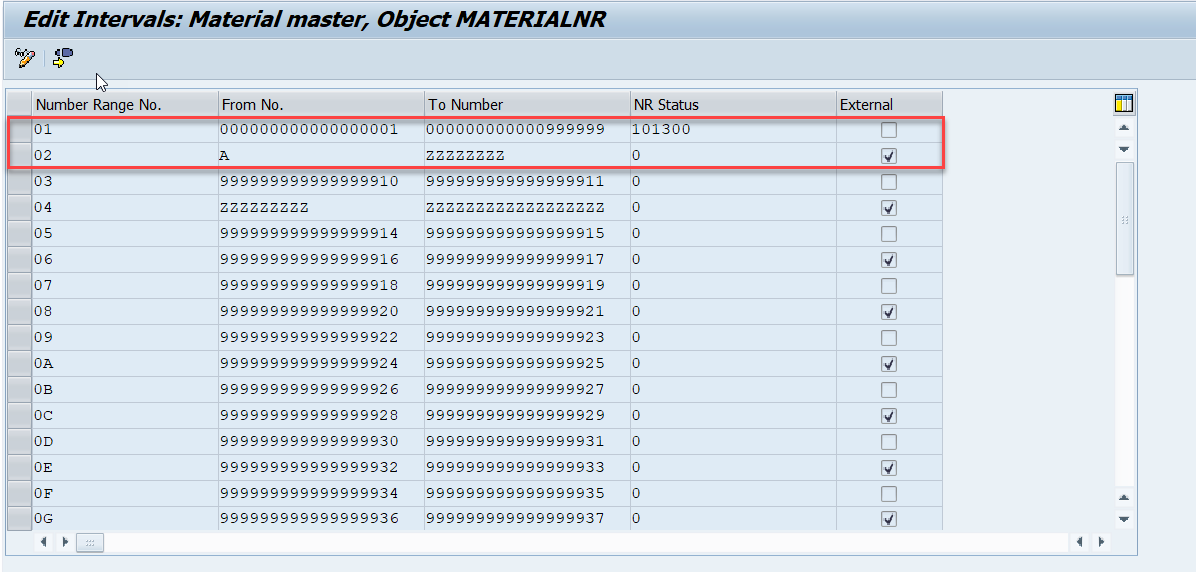1196x572 pixels.
Task: Select row 01 using its row selector
Action: point(19,130)
